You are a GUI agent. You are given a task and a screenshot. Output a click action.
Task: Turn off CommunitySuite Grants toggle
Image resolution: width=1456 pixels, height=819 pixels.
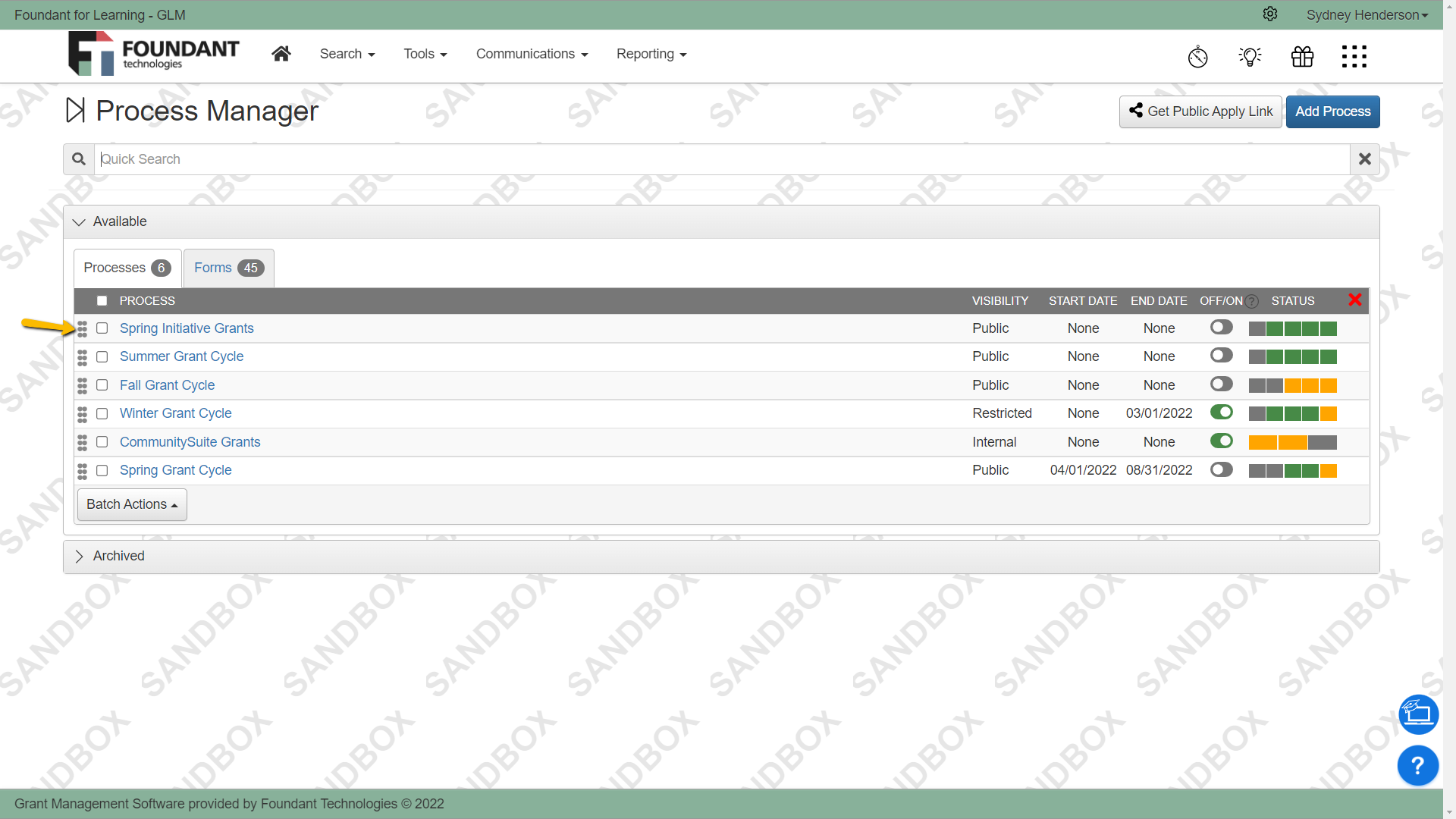1221,441
